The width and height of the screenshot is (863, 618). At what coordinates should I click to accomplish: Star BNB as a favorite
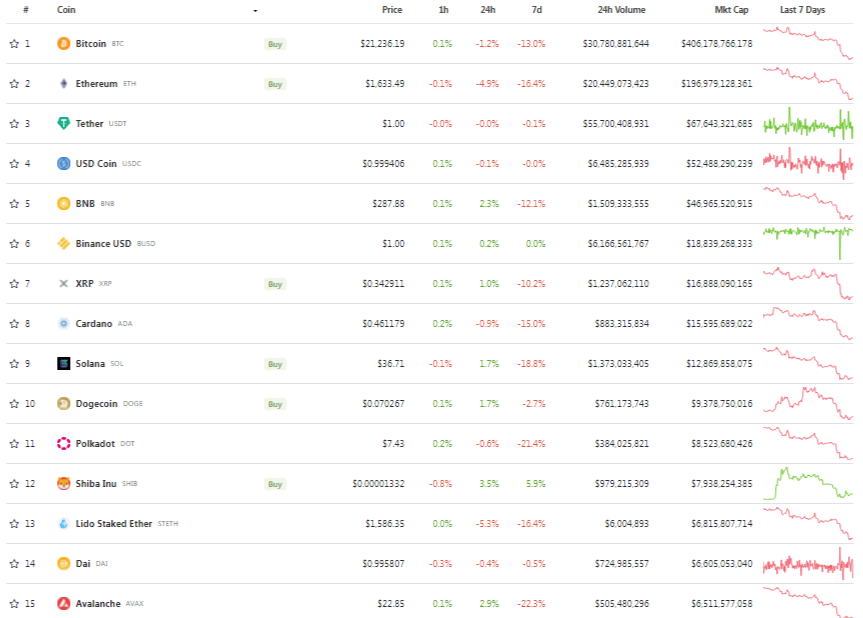click(14, 204)
